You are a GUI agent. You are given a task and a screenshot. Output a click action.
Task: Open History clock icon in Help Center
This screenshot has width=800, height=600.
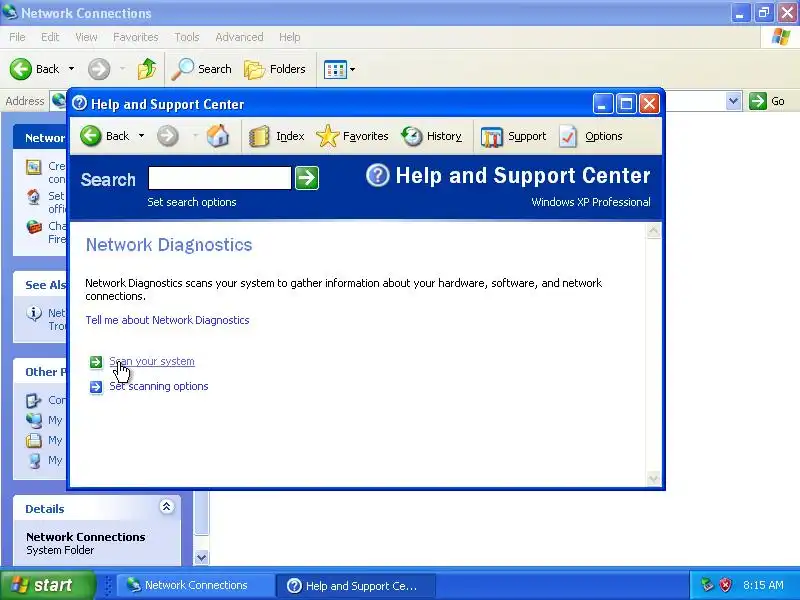coord(412,136)
